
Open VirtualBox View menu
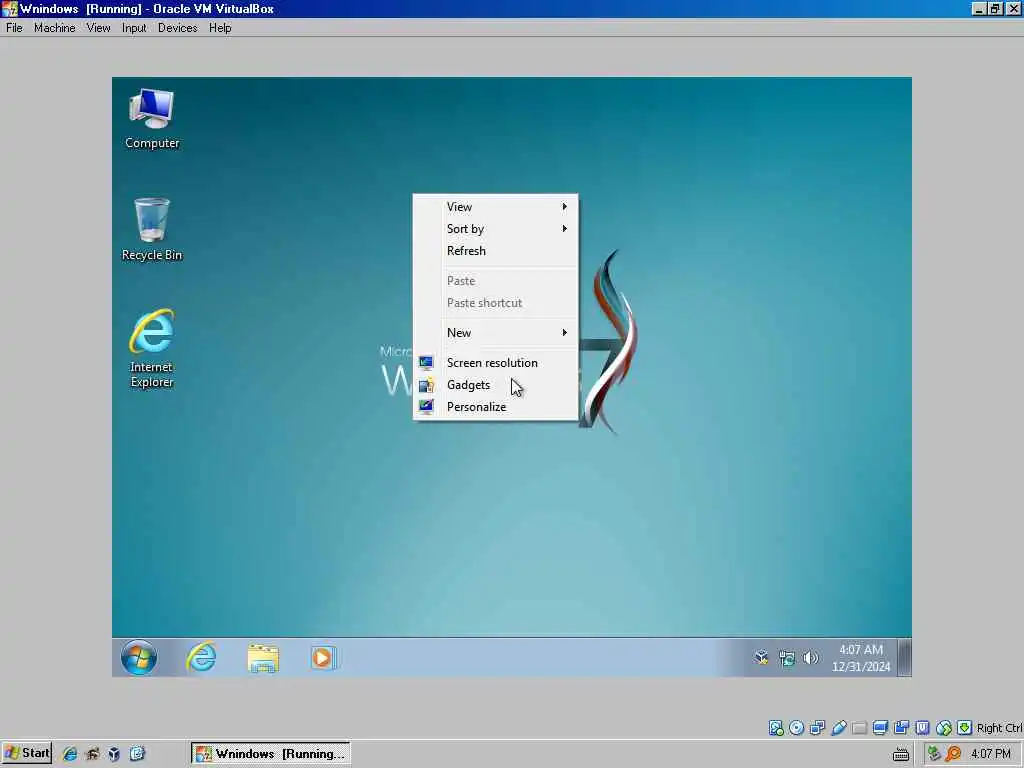pos(98,27)
